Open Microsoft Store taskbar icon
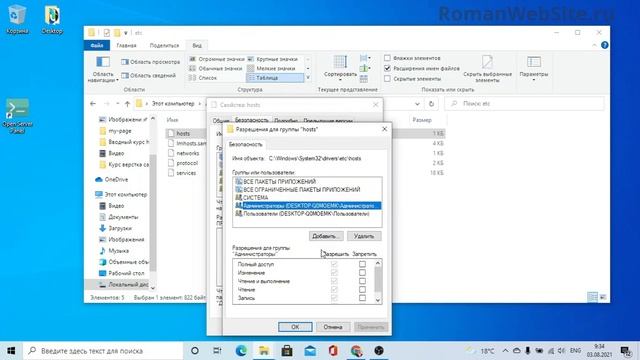640x360 pixels. [x=287, y=351]
